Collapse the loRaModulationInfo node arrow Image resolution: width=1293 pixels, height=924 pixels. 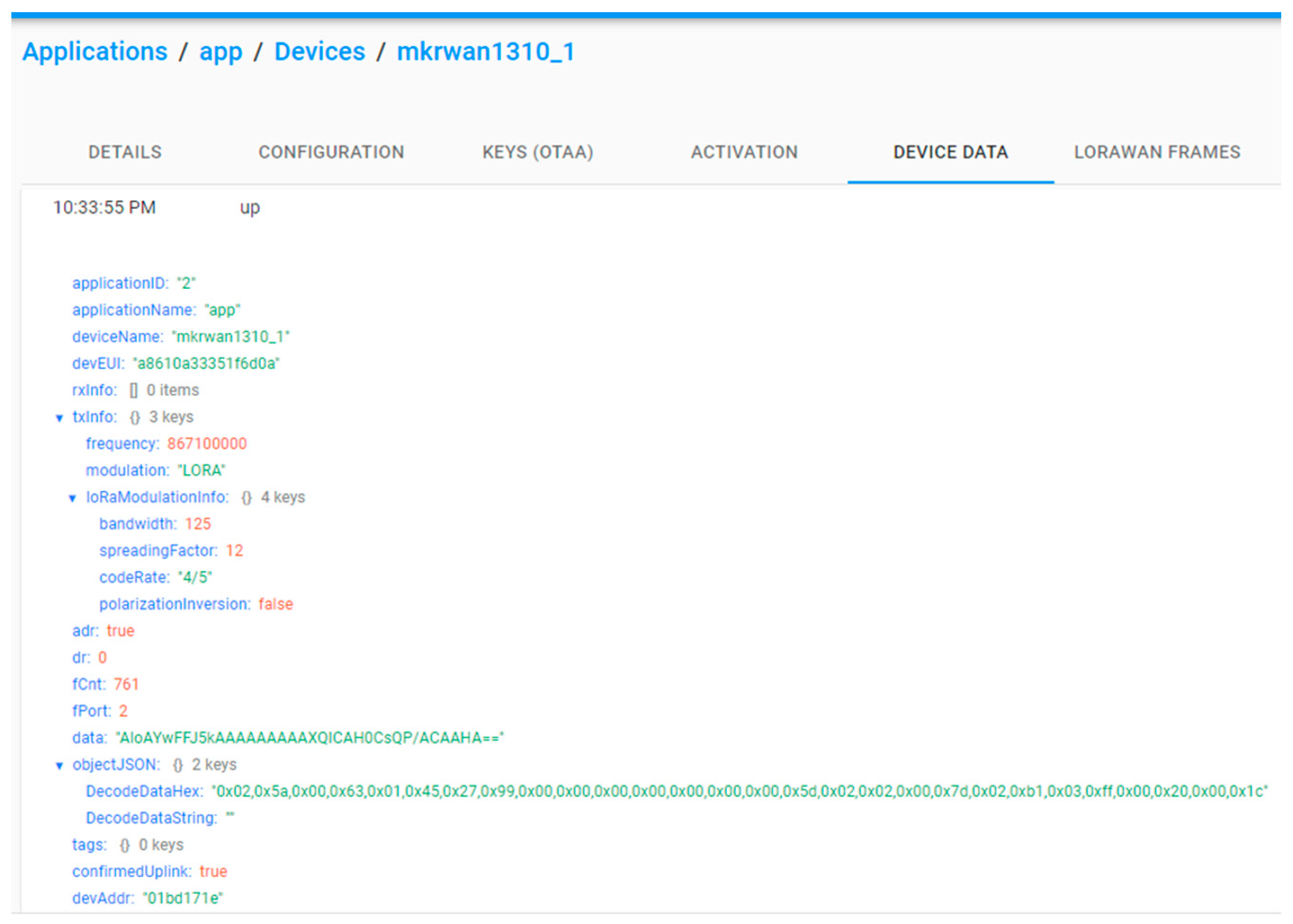coord(72,498)
